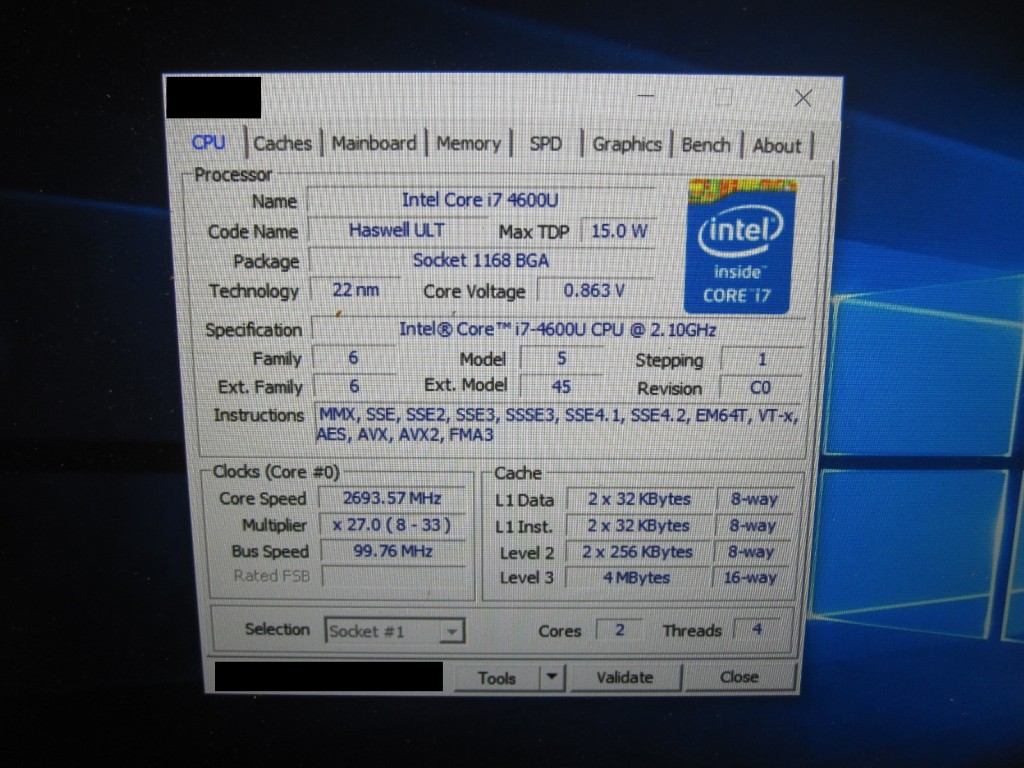Click the core voltage value '0.863 V'
Viewport: 1024px width, 768px height.
click(594, 291)
